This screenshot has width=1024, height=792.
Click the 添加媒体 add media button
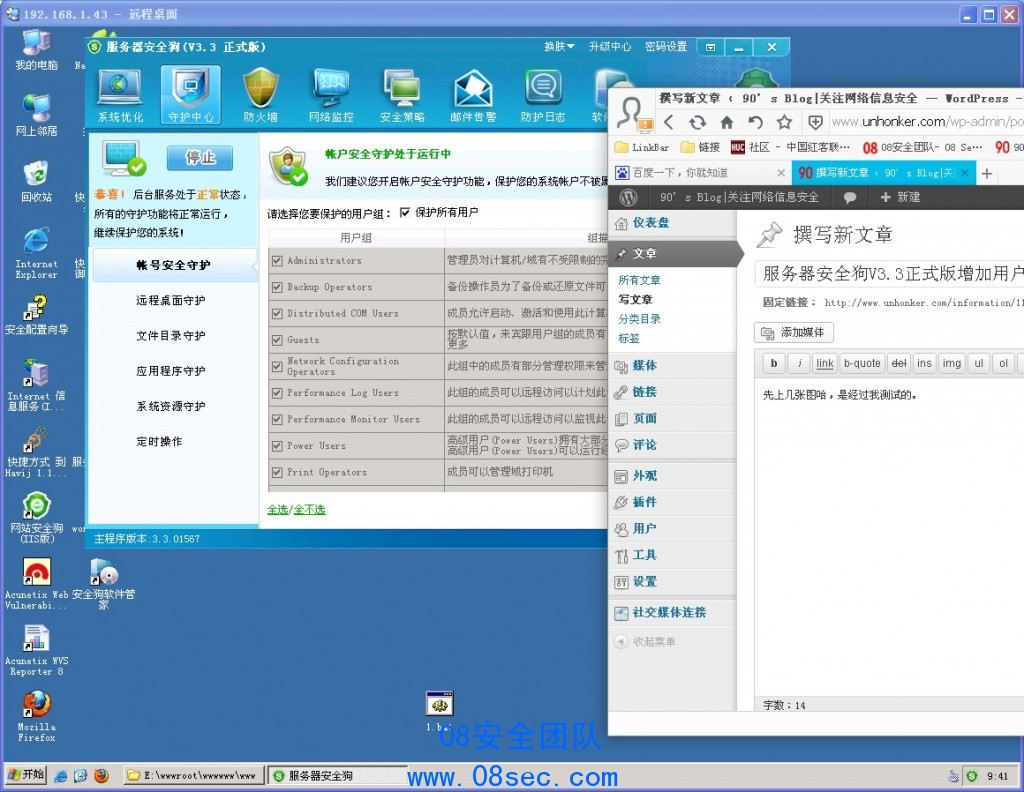coord(793,332)
